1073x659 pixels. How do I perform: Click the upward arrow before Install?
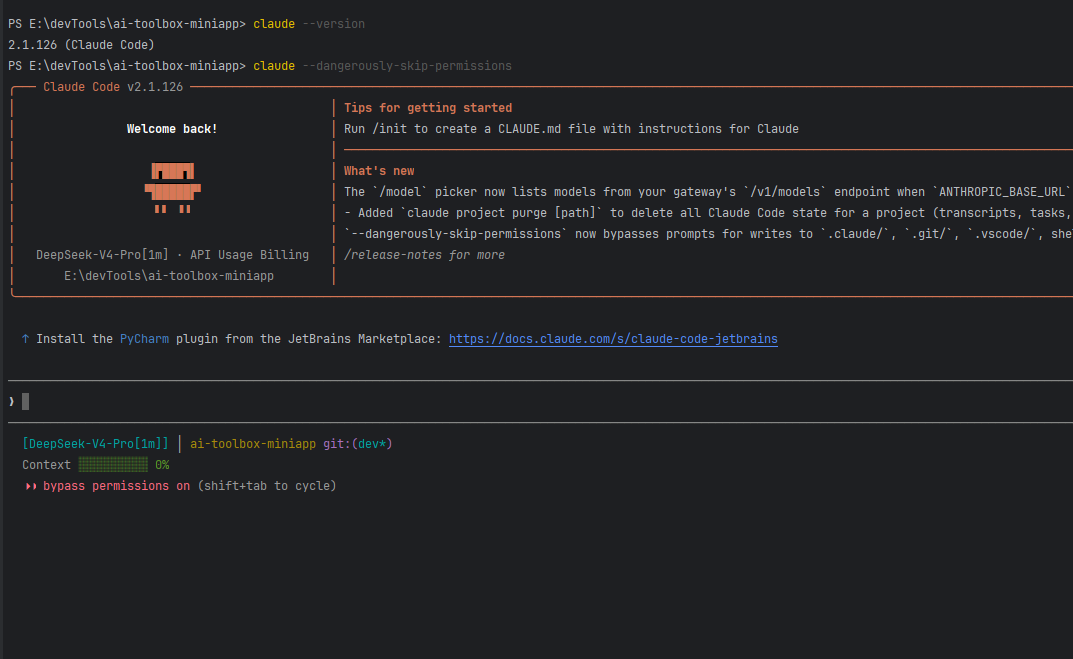click(25, 339)
